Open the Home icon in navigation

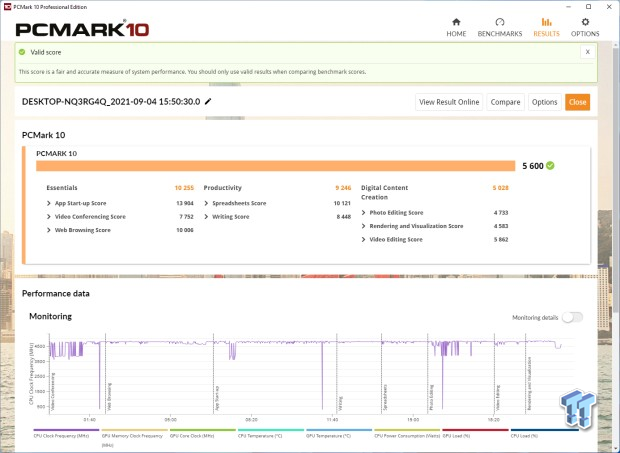coord(456,21)
